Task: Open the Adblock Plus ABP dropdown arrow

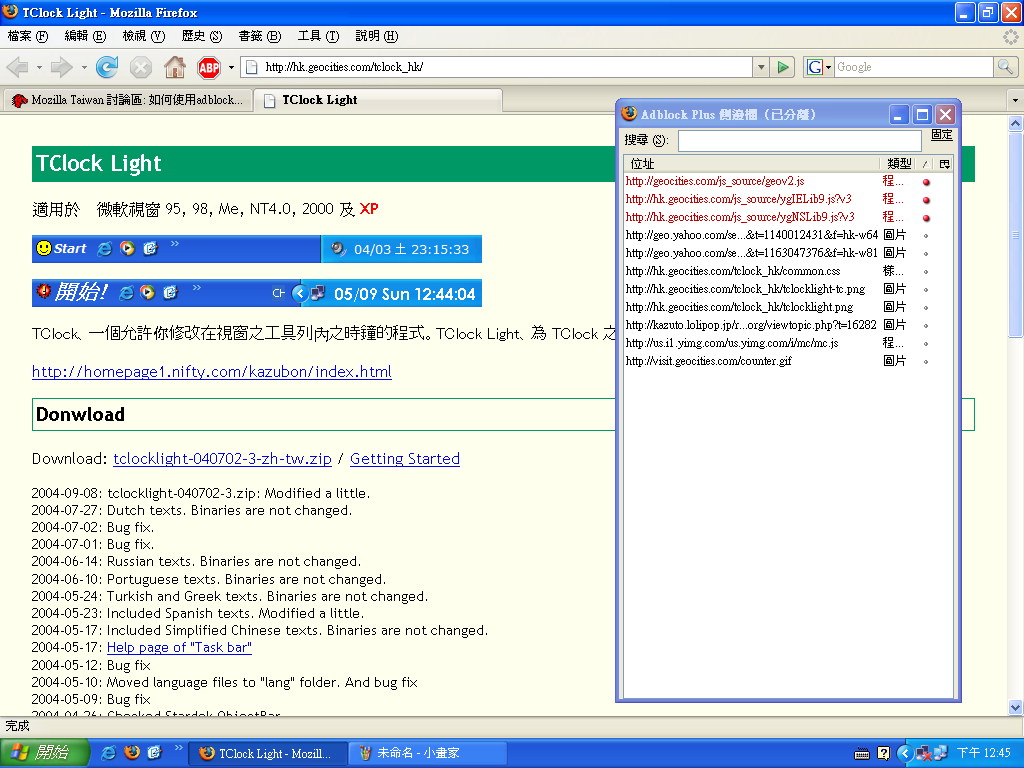Action: pyautogui.click(x=231, y=67)
